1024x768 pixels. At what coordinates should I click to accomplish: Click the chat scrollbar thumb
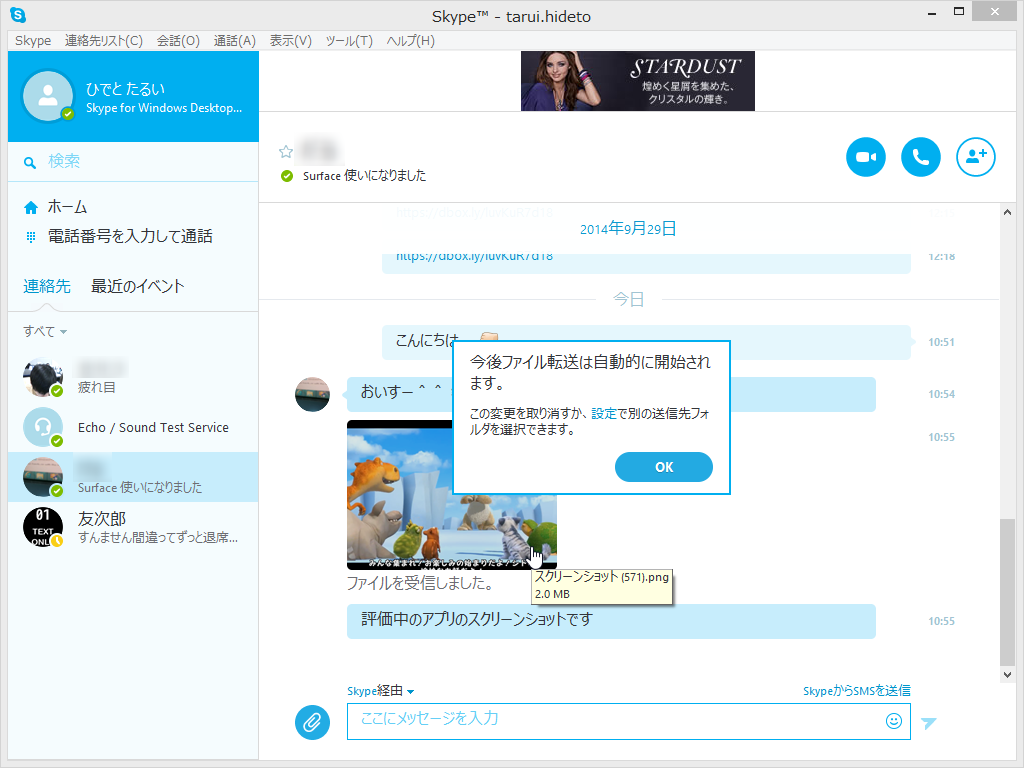click(1007, 591)
